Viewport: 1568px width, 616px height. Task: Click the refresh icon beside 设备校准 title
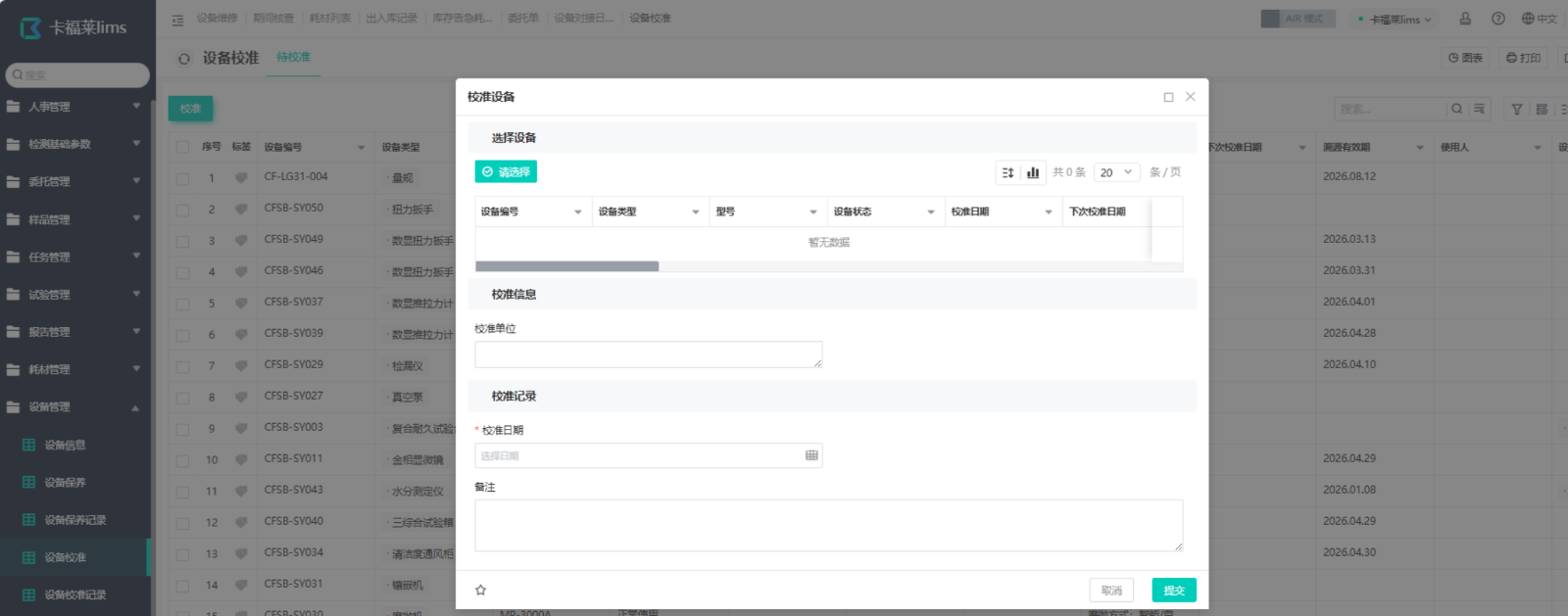click(x=184, y=59)
